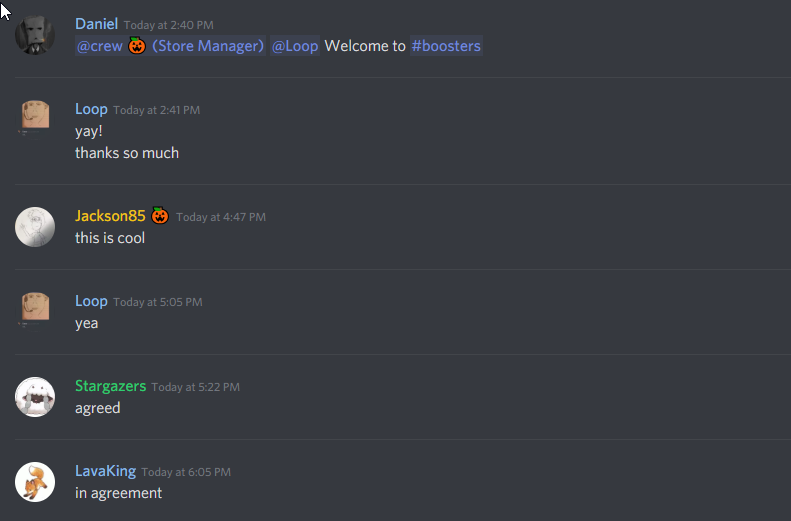This screenshot has height=521, width=791.
Task: Click Loop username above 'yea'
Action: [x=91, y=301]
